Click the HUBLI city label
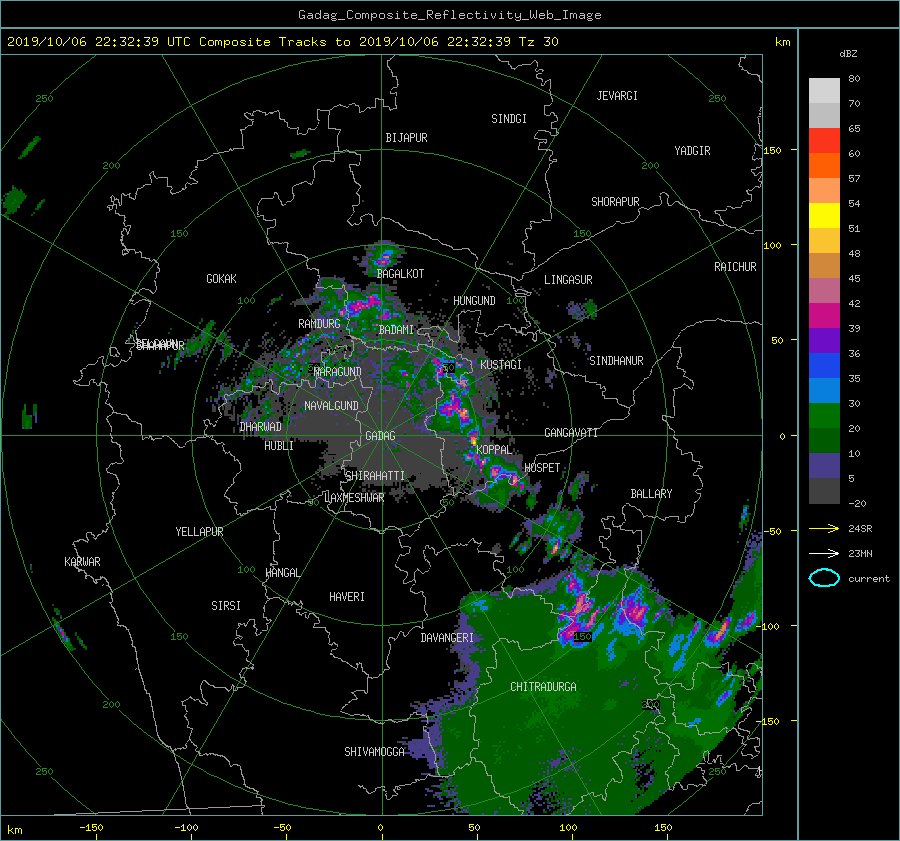The image size is (900, 841). pyautogui.click(x=278, y=445)
